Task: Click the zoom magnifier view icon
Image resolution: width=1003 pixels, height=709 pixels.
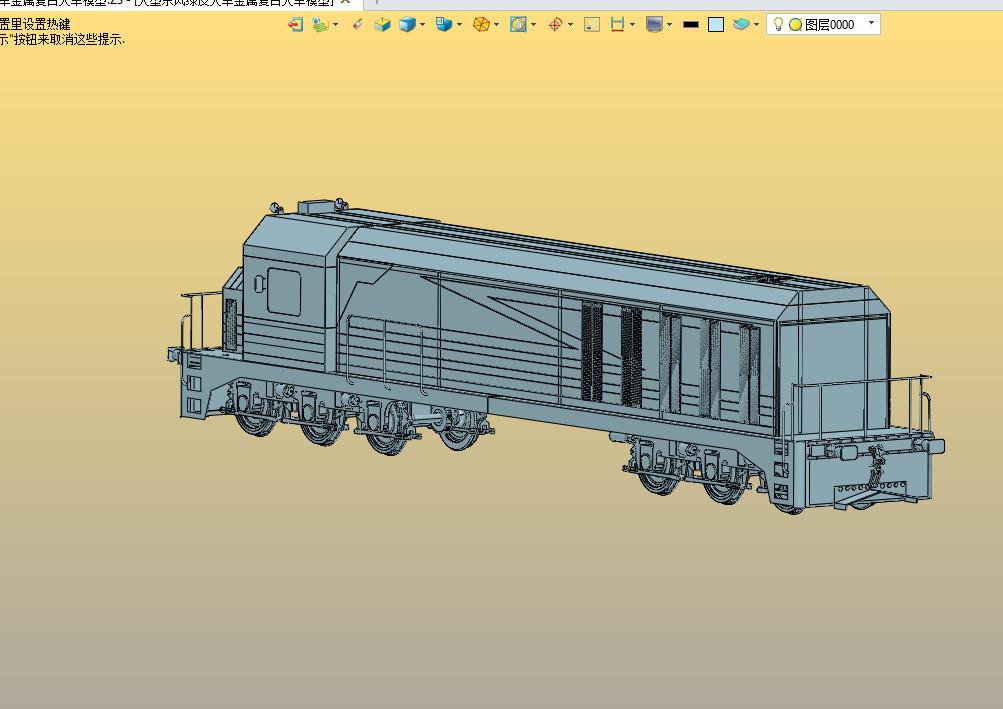Action: click(518, 25)
